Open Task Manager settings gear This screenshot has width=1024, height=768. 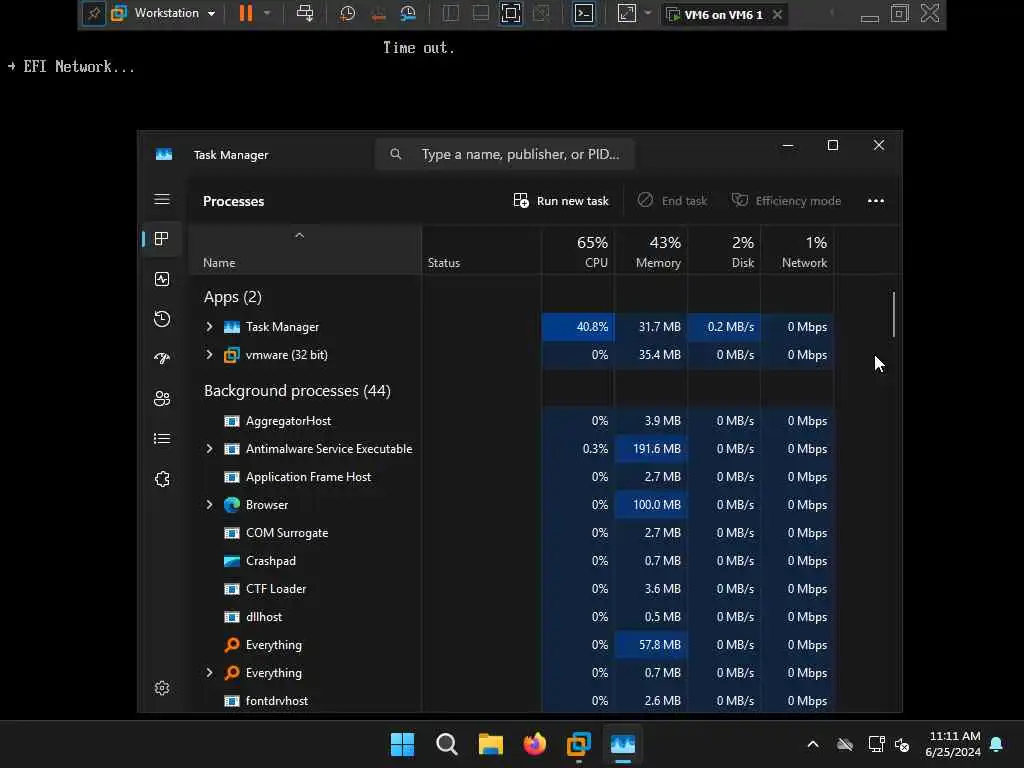[x=162, y=688]
